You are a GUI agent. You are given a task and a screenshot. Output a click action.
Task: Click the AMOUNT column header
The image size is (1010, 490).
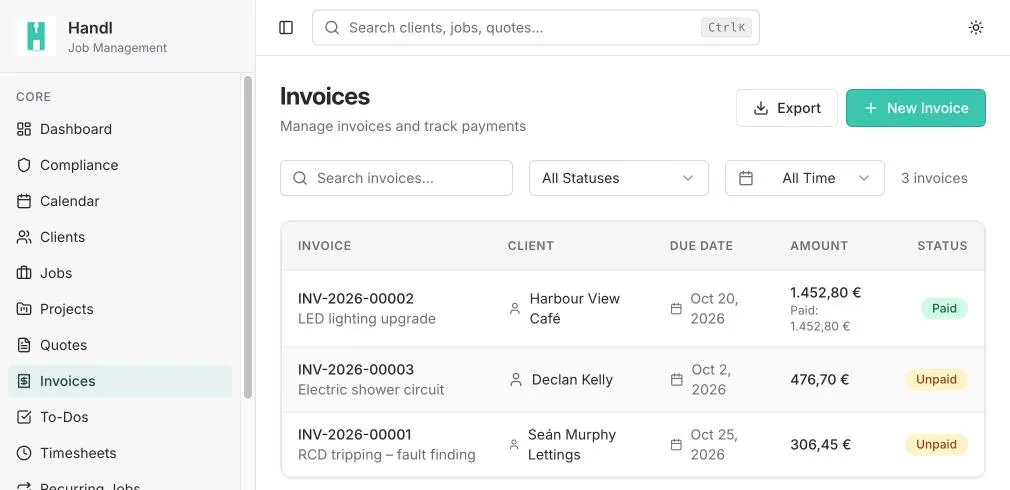tap(819, 246)
